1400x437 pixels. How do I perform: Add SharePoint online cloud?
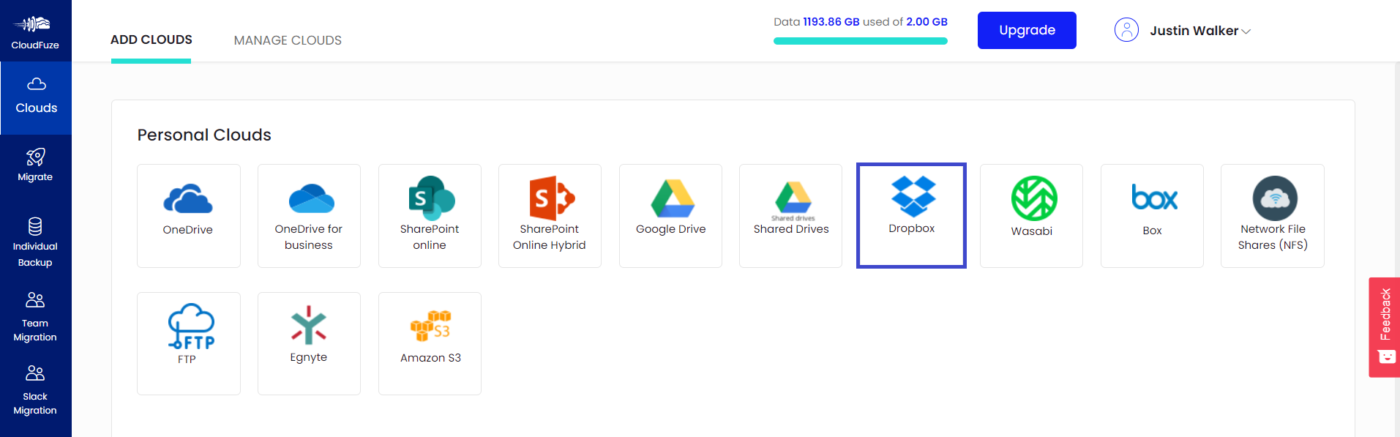(x=429, y=216)
